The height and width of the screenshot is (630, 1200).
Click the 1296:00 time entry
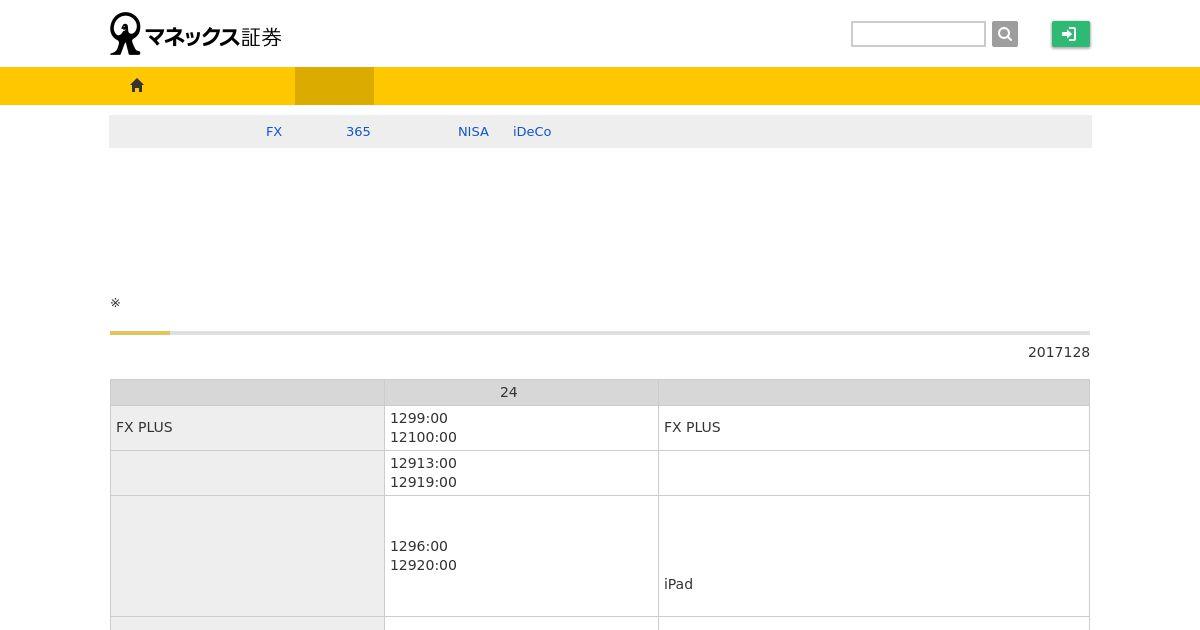pos(419,546)
